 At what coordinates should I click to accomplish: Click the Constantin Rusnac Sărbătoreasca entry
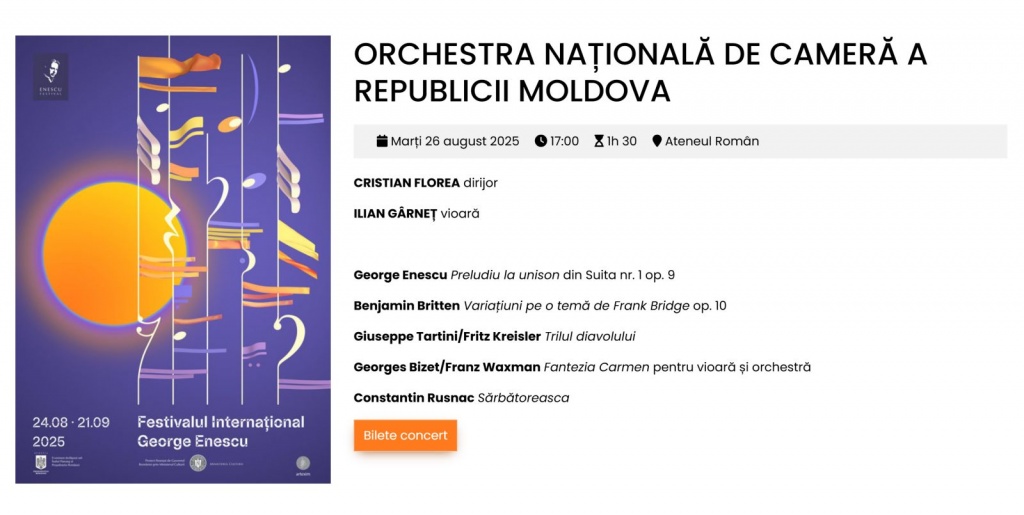click(461, 398)
